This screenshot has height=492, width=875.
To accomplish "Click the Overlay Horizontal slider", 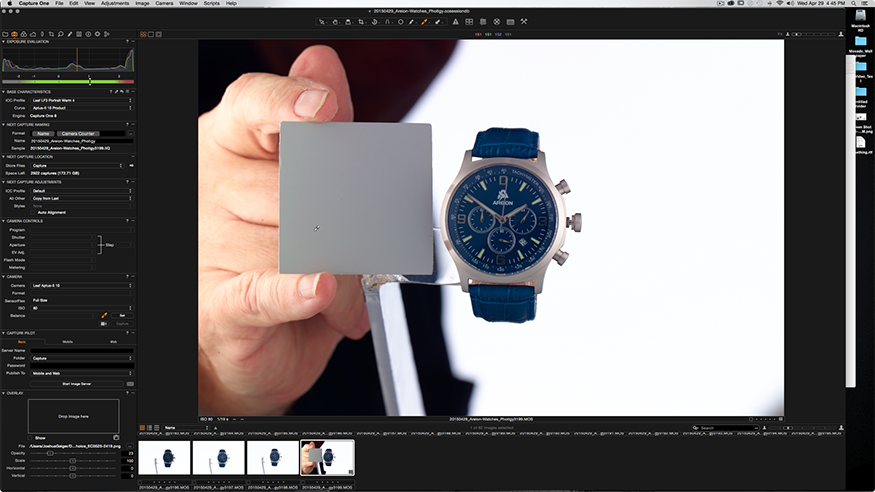I will [74, 468].
